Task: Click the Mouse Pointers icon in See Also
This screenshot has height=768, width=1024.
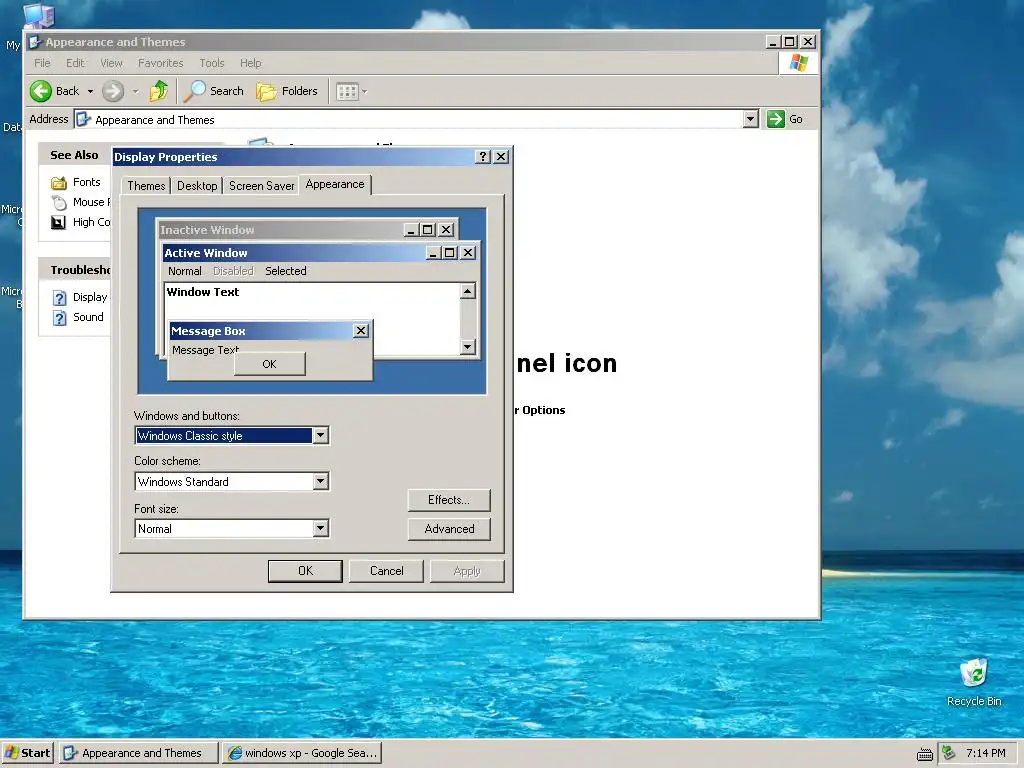Action: (59, 202)
